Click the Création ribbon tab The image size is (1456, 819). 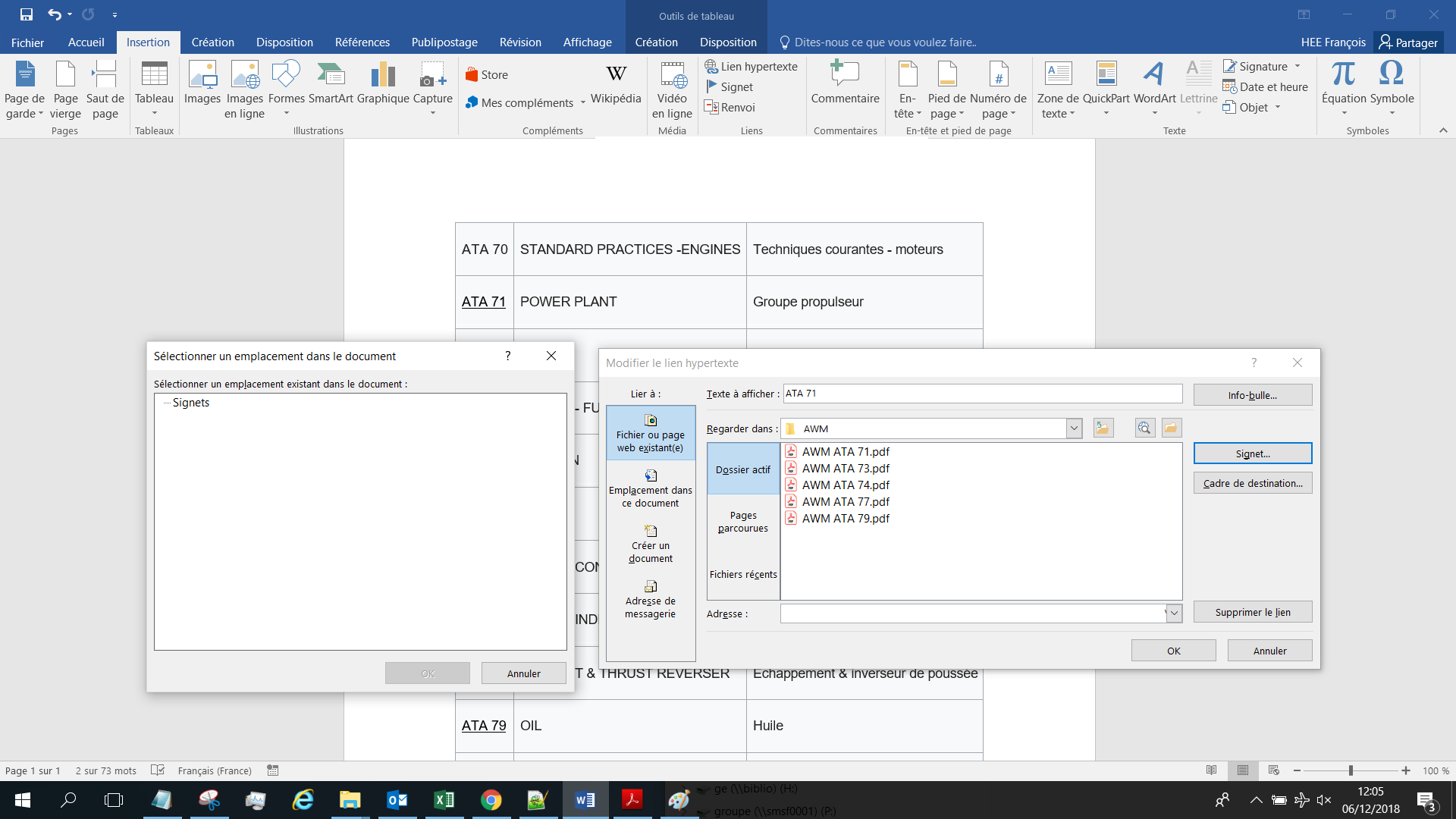[213, 42]
